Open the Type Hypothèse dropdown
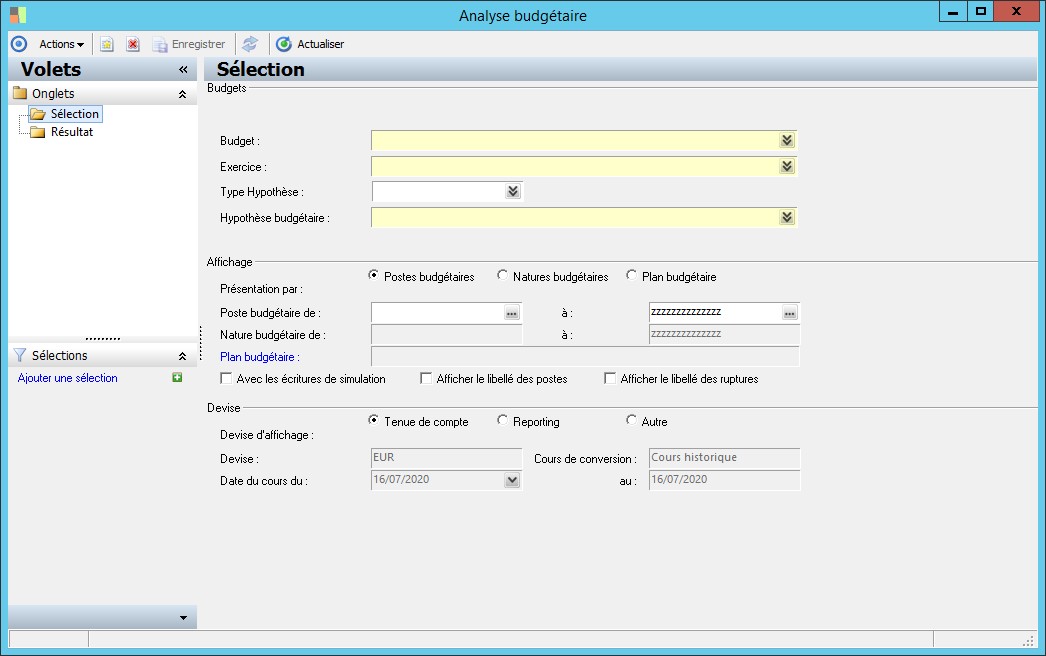Image resolution: width=1046 pixels, height=656 pixels. click(x=512, y=192)
